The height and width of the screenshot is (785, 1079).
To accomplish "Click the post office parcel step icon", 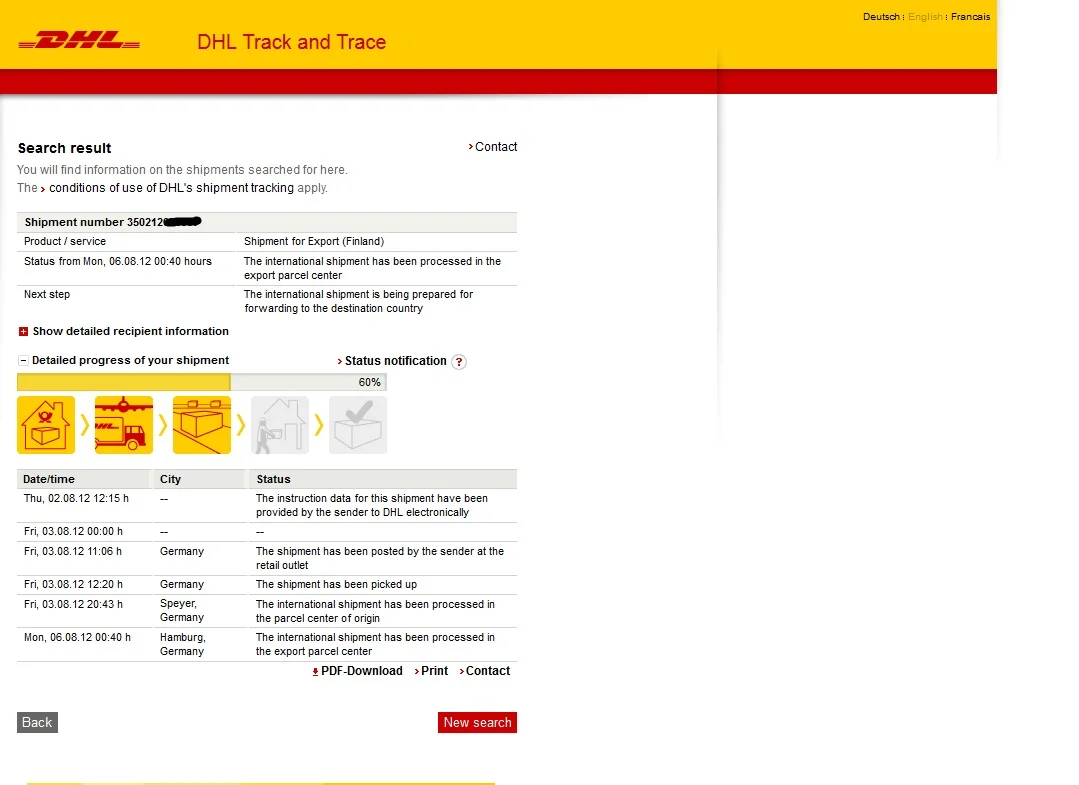I will [x=46, y=425].
